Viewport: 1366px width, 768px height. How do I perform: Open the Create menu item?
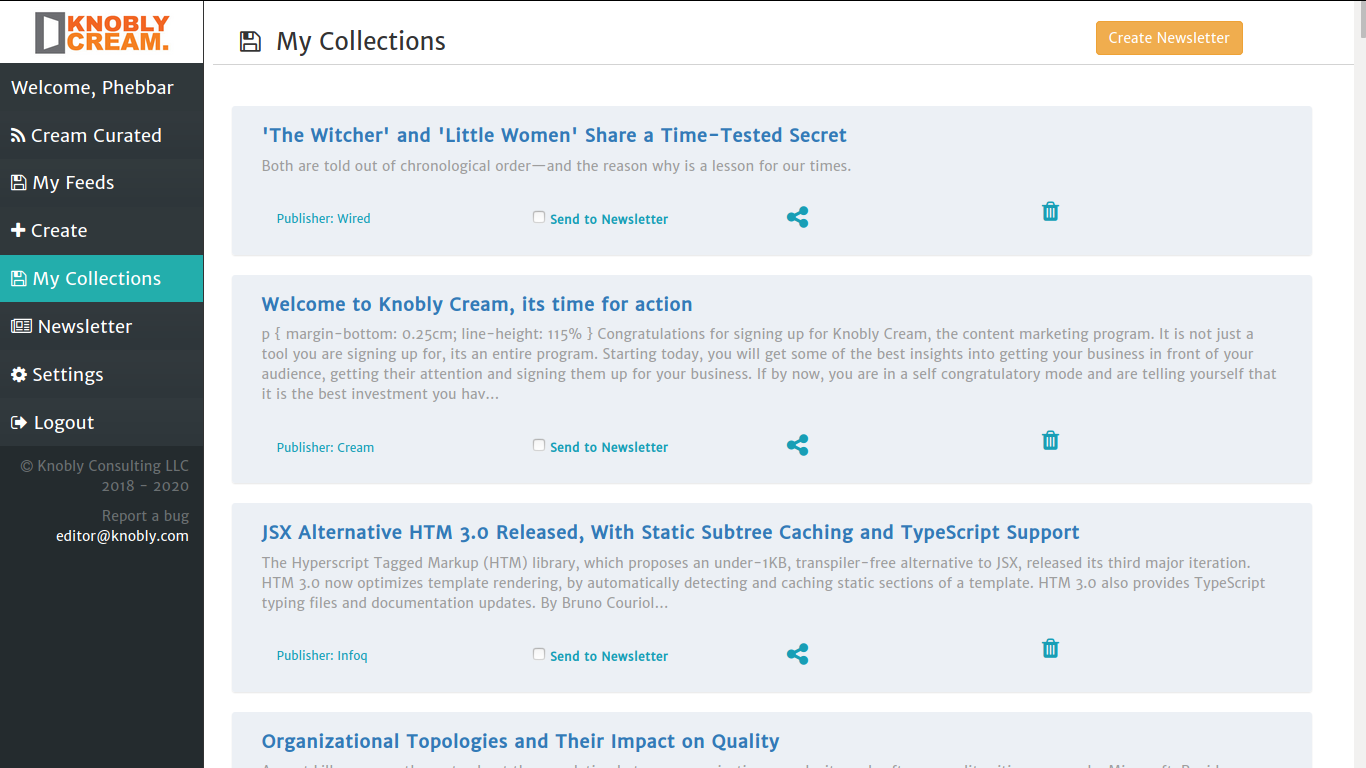tap(102, 231)
